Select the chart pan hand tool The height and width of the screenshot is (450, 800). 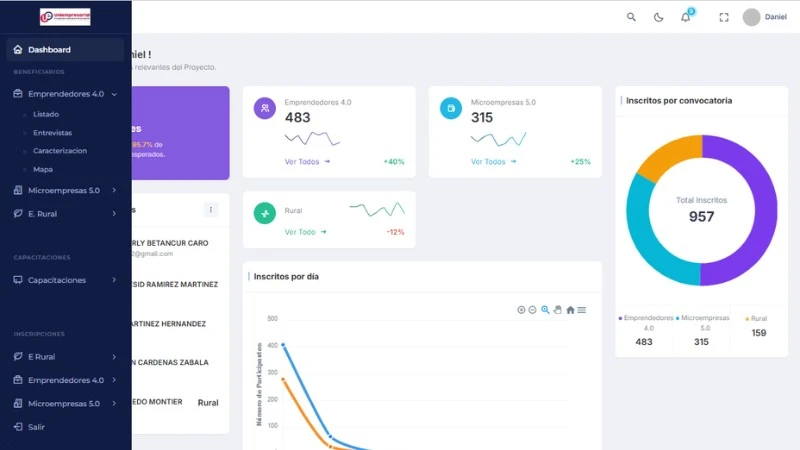click(x=558, y=310)
